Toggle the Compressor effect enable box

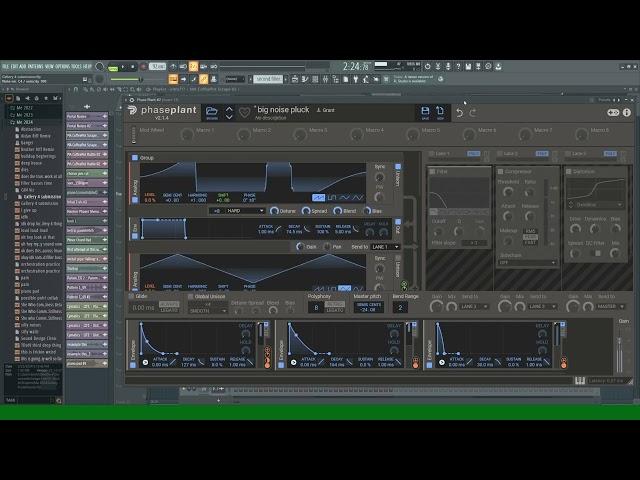(500, 172)
